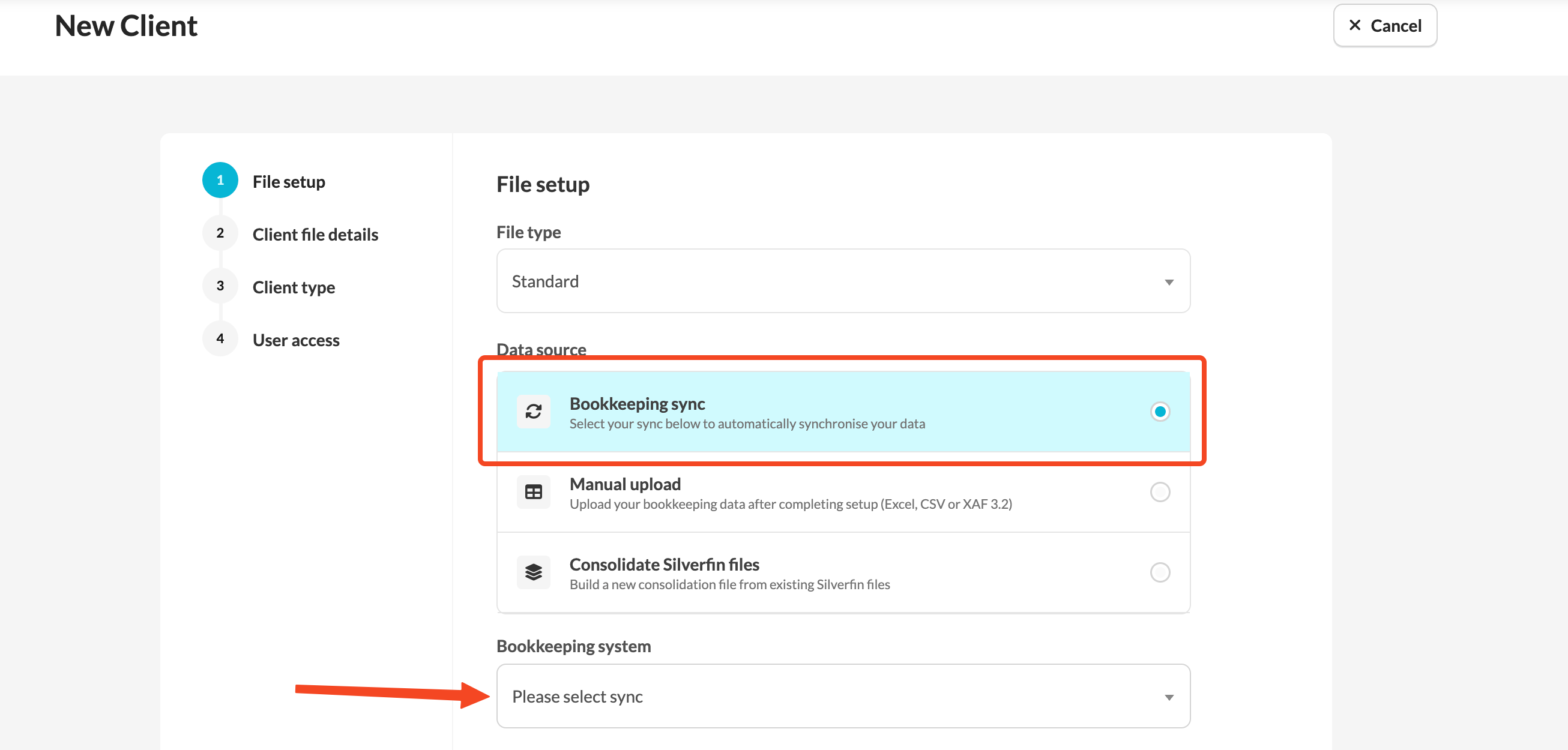Expand the Please select sync dropdown
The height and width of the screenshot is (750, 1568).
842,696
